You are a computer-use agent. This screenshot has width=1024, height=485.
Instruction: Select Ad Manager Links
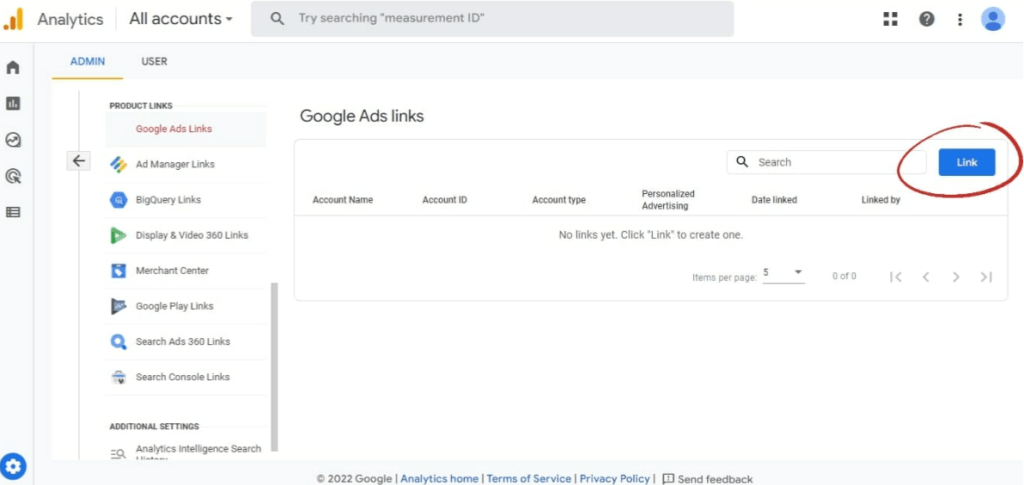point(185,164)
